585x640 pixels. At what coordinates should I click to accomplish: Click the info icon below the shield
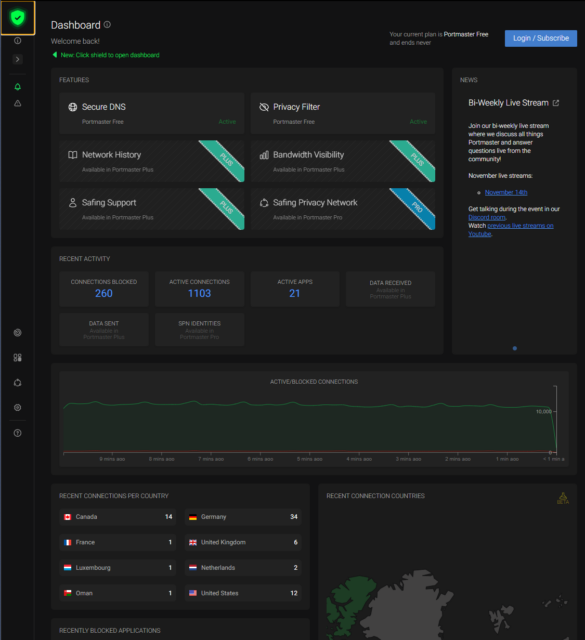pyautogui.click(x=18, y=41)
